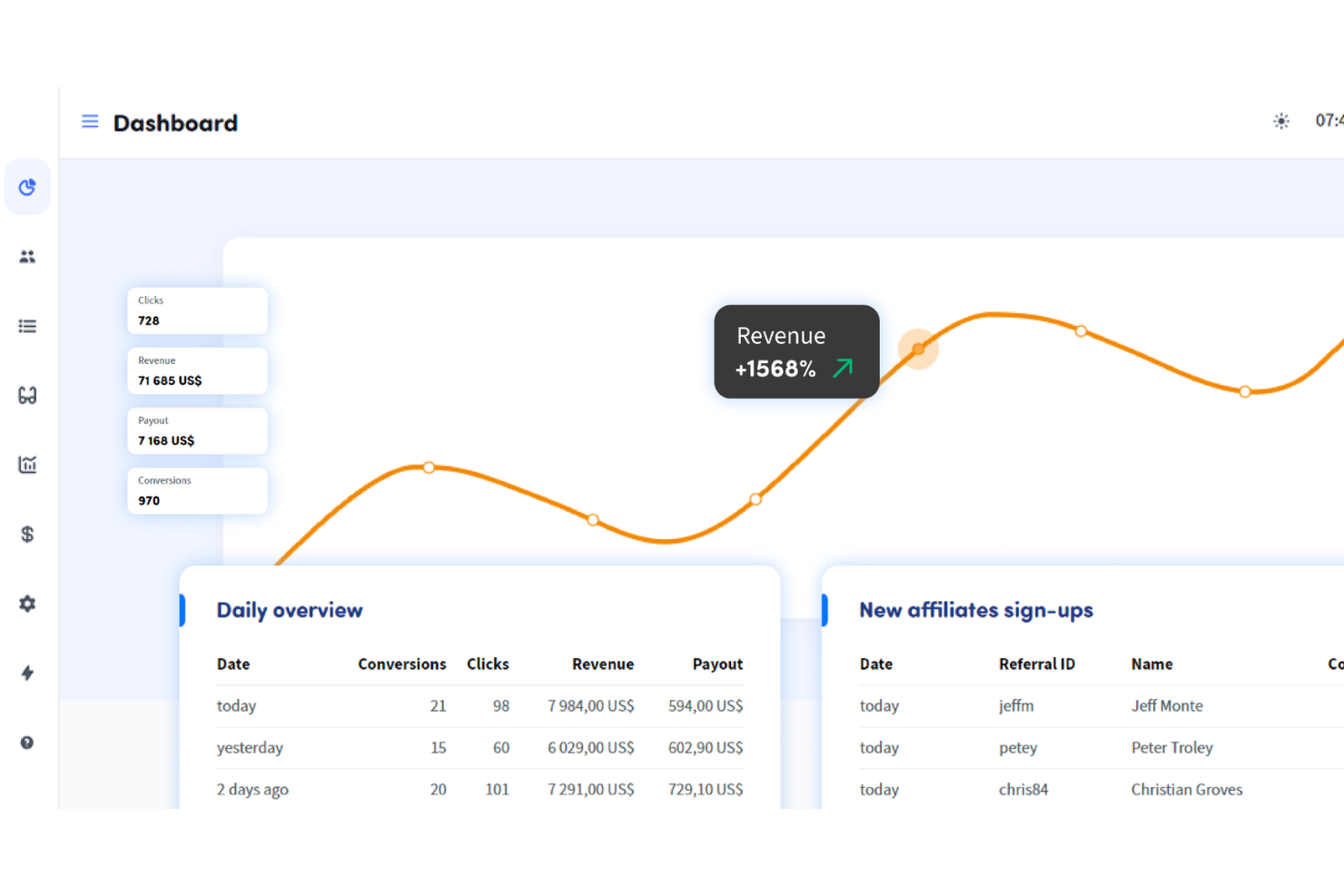
Task: Click the Payout column header in Daily overview
Action: [x=717, y=664]
